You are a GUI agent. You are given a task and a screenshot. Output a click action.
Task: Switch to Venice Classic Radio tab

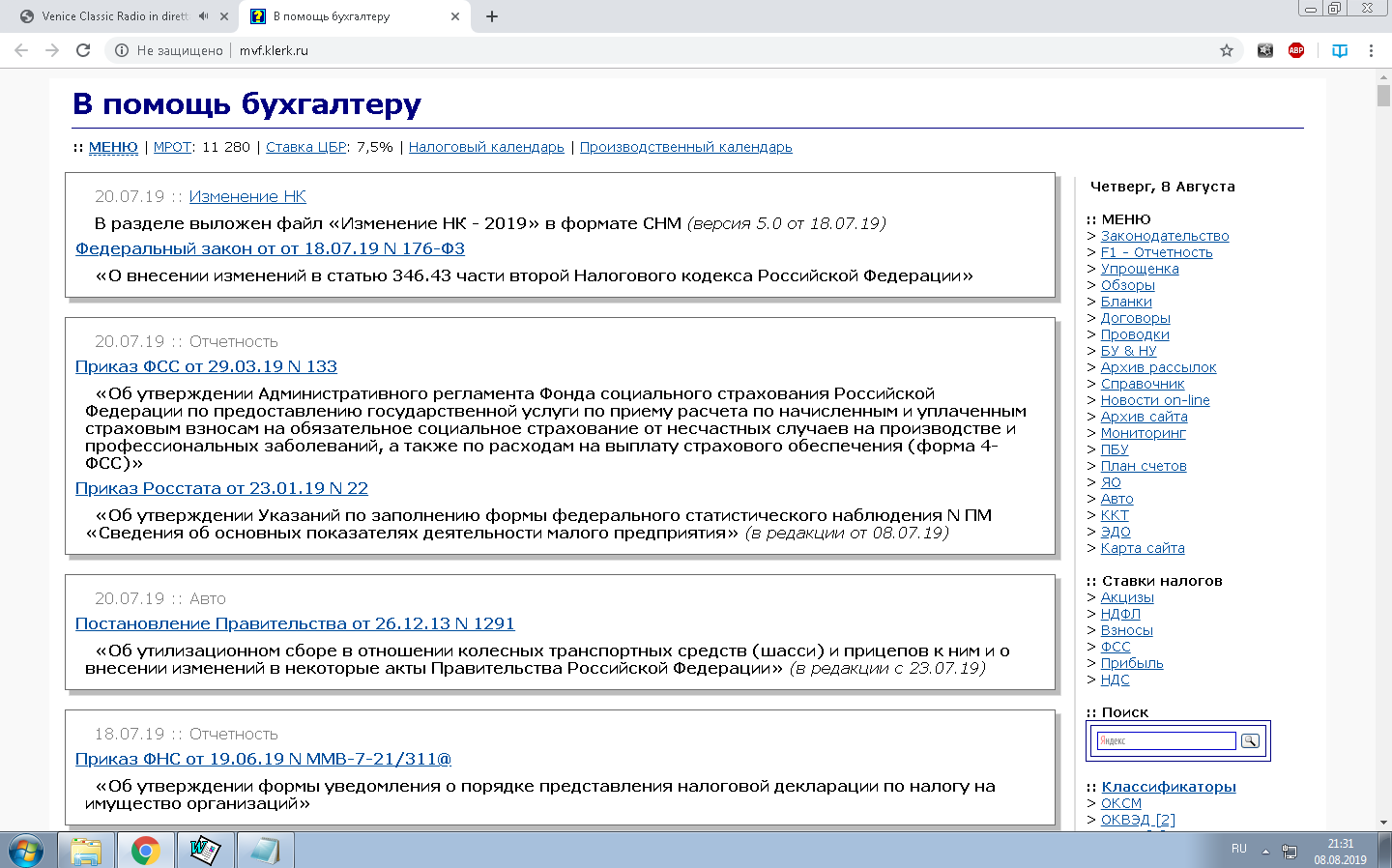[116, 16]
